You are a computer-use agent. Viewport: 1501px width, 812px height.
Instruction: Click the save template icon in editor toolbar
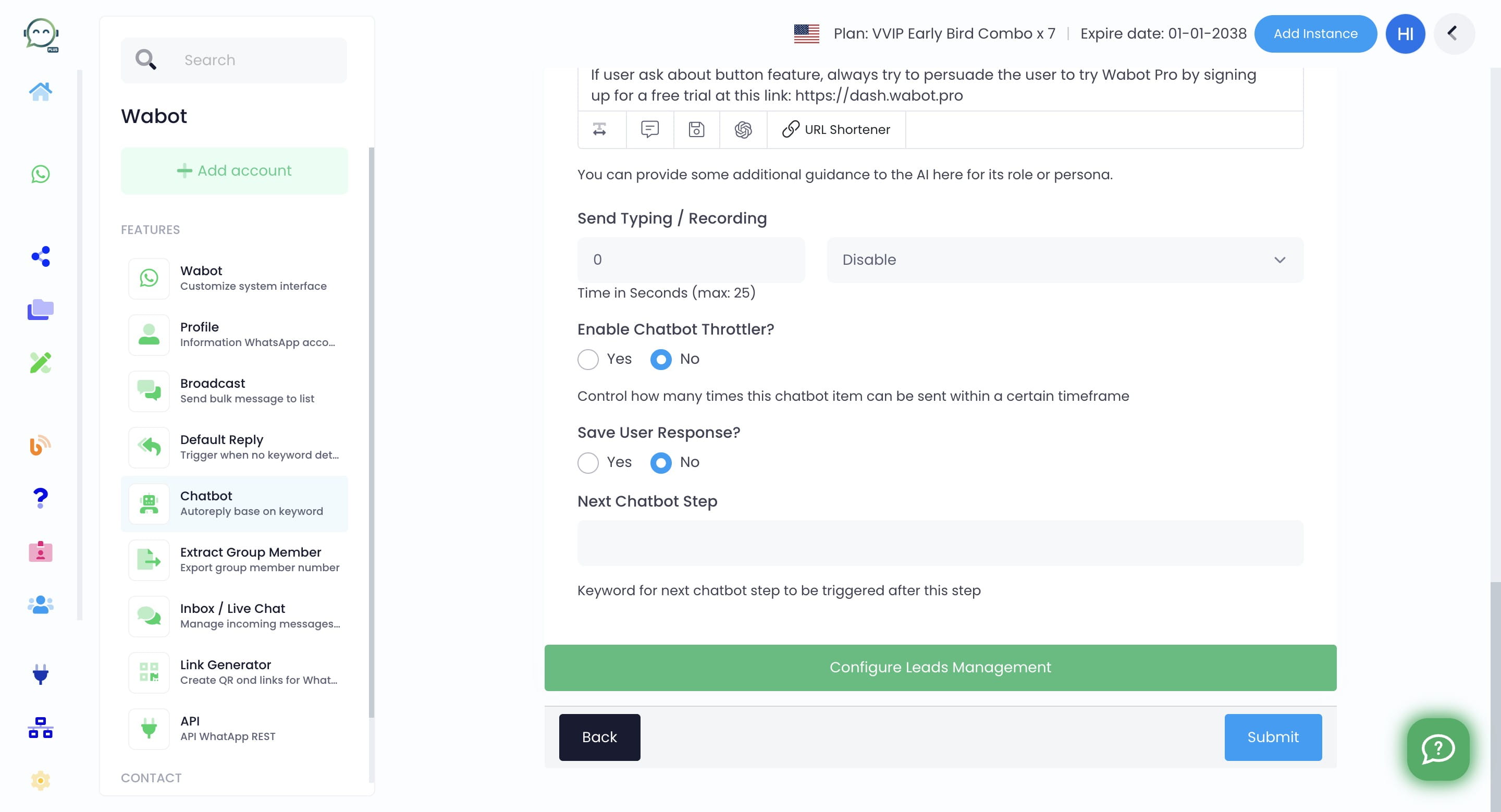(x=696, y=129)
